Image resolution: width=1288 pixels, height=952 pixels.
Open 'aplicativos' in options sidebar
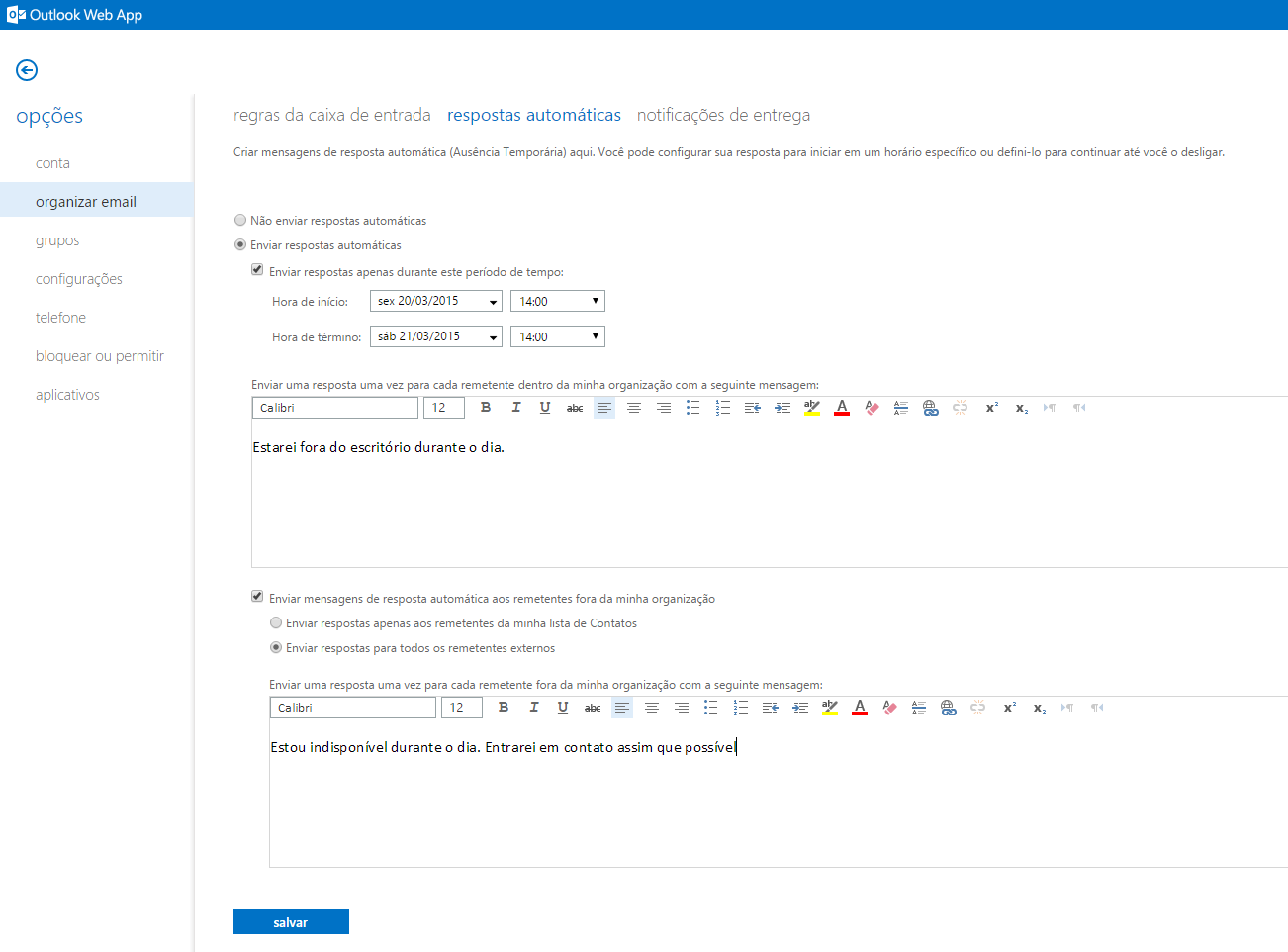pos(67,395)
